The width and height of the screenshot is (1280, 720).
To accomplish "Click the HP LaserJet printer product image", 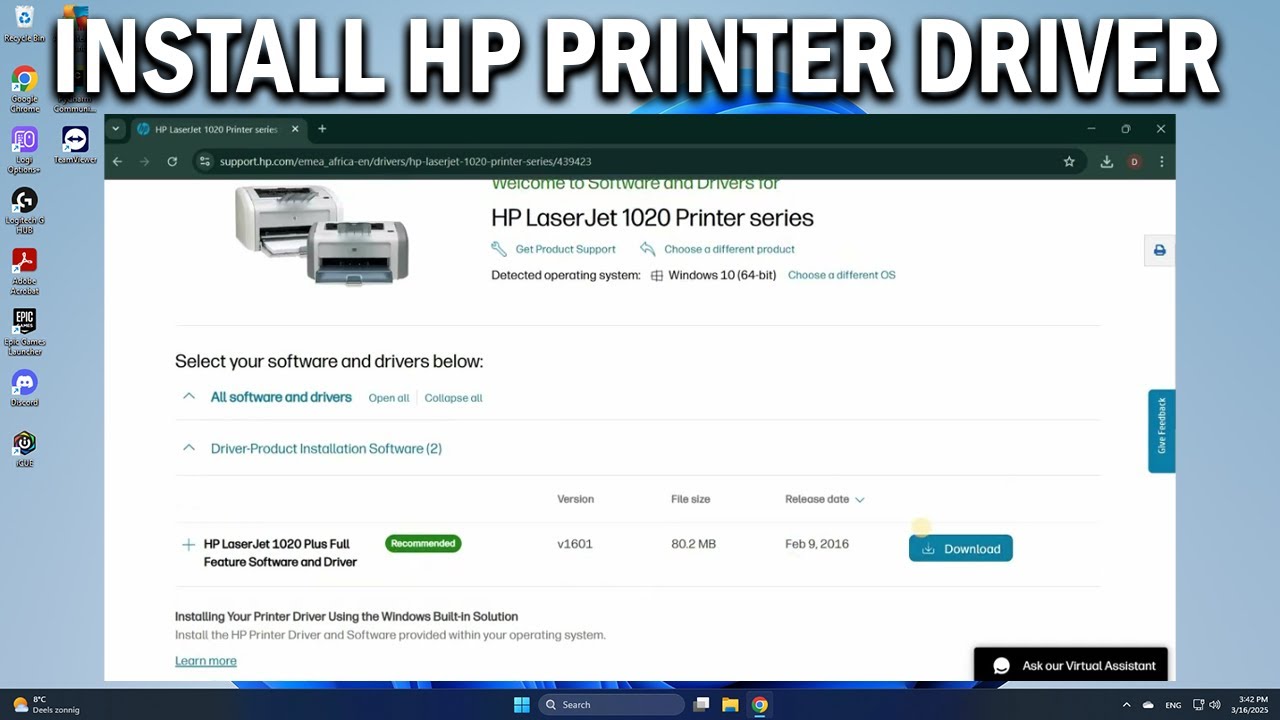I will click(321, 234).
